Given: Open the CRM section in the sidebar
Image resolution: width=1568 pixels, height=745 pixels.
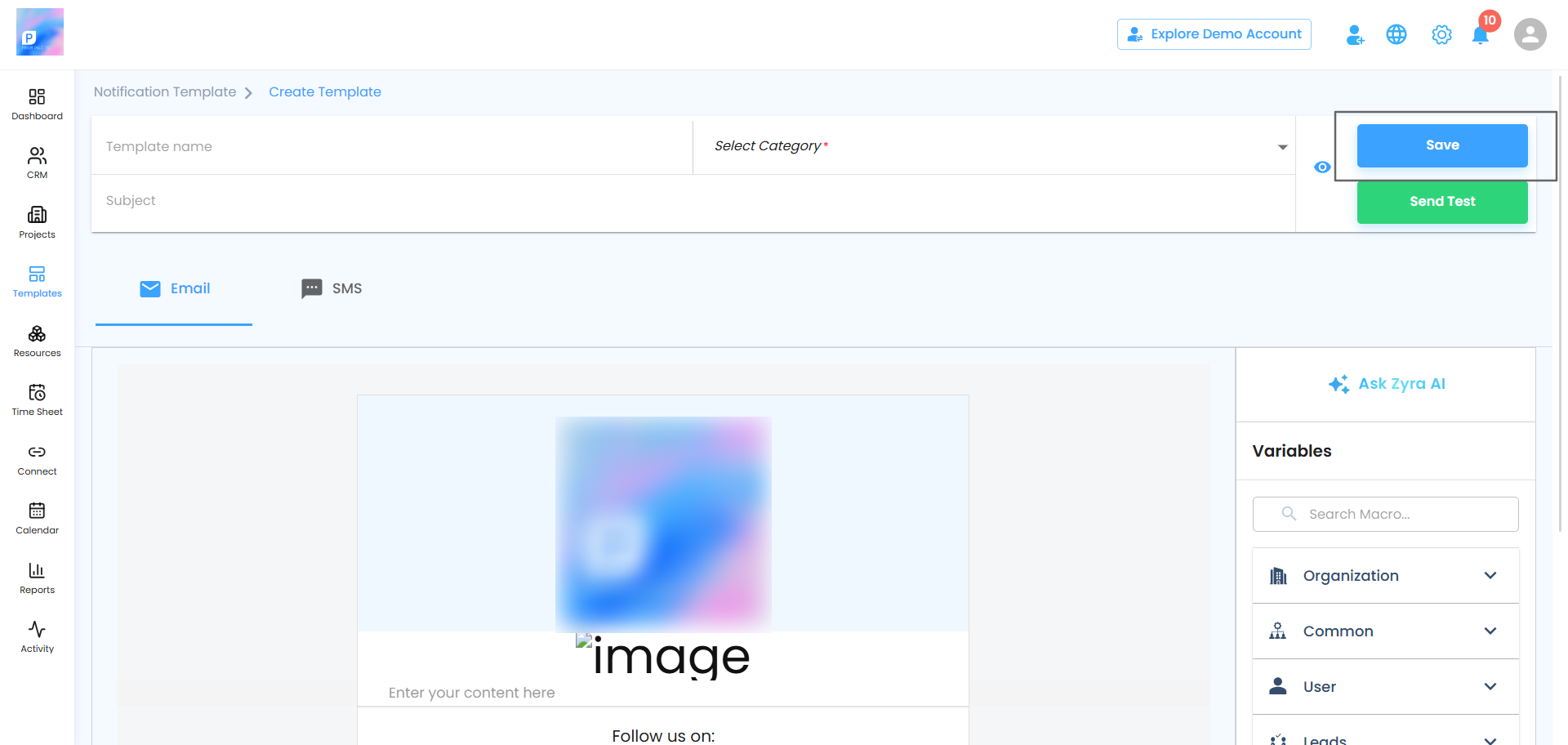Looking at the screenshot, I should pos(37,163).
